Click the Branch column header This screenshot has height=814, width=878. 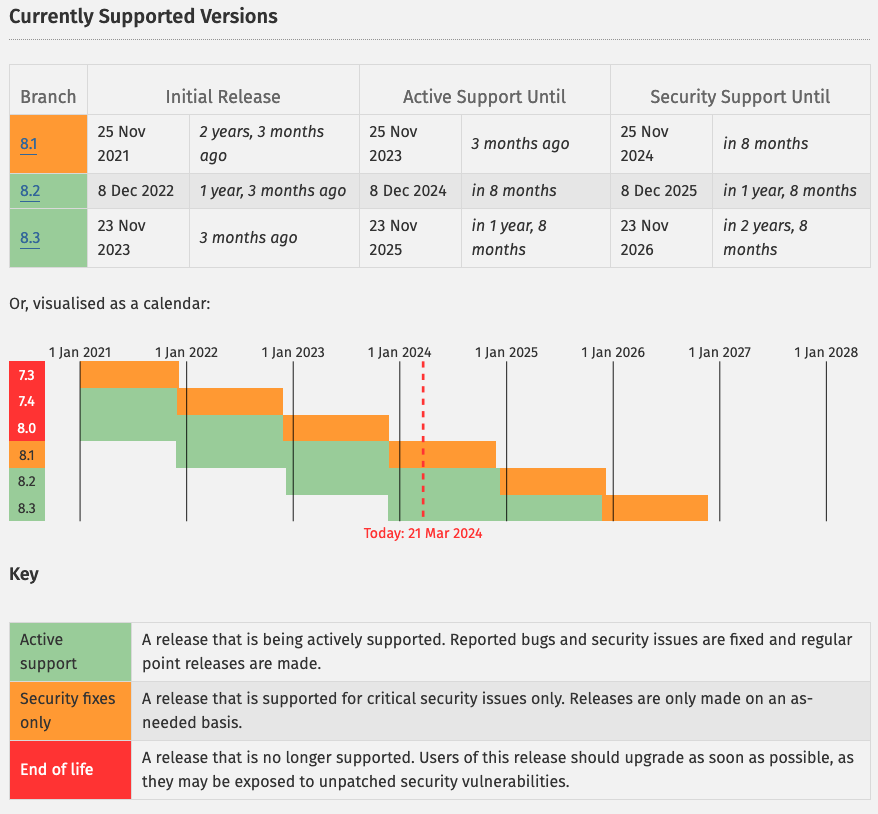[48, 97]
